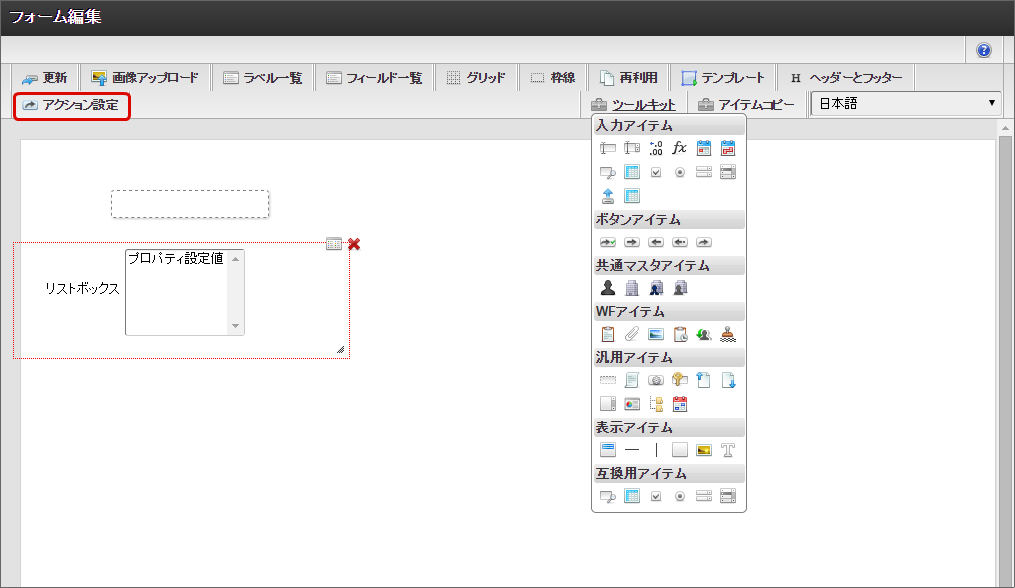The width and height of the screenshot is (1015, 588).
Task: Click the user (person silhouette) master item
Action: tap(608, 288)
